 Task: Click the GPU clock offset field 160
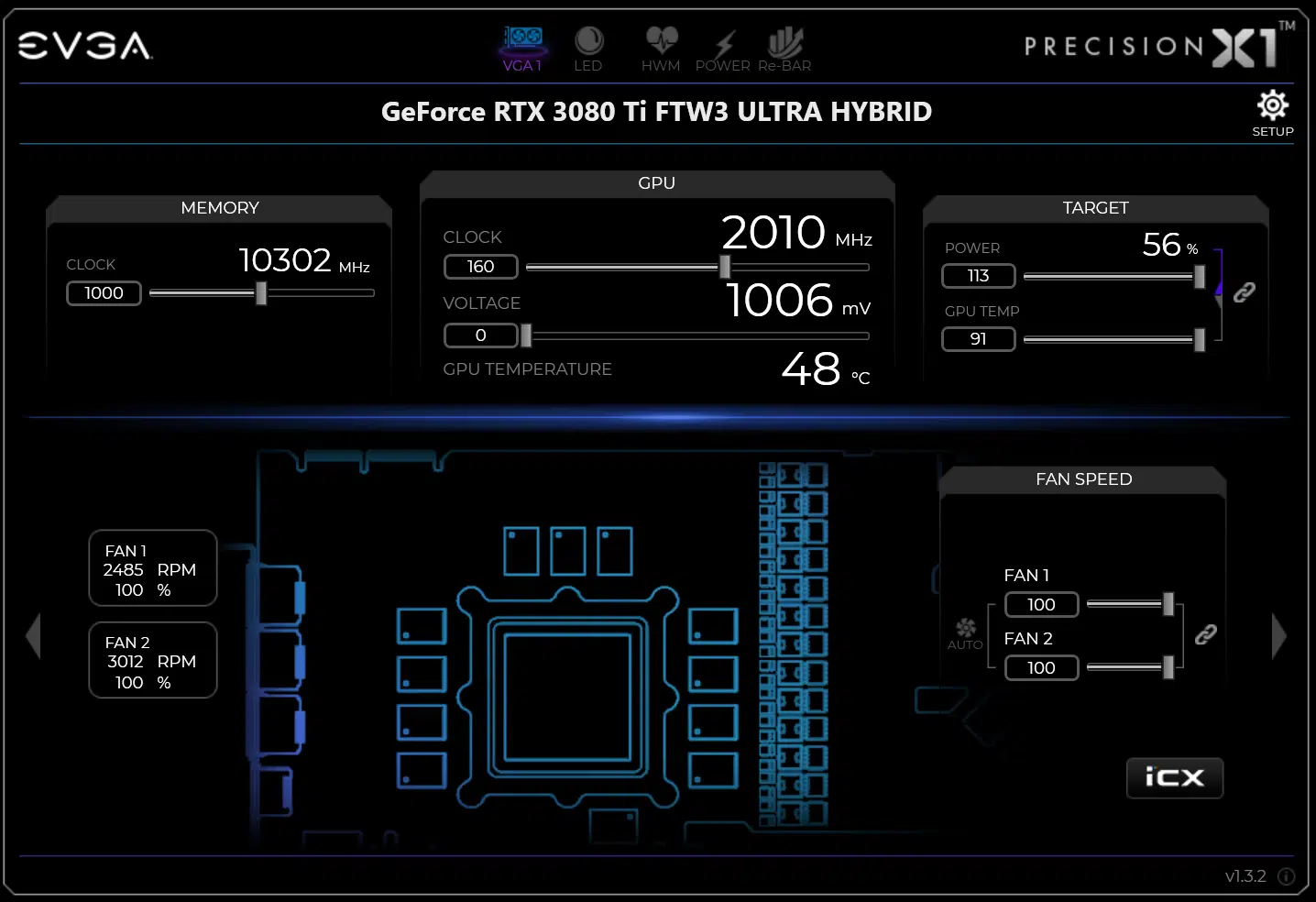coord(481,267)
